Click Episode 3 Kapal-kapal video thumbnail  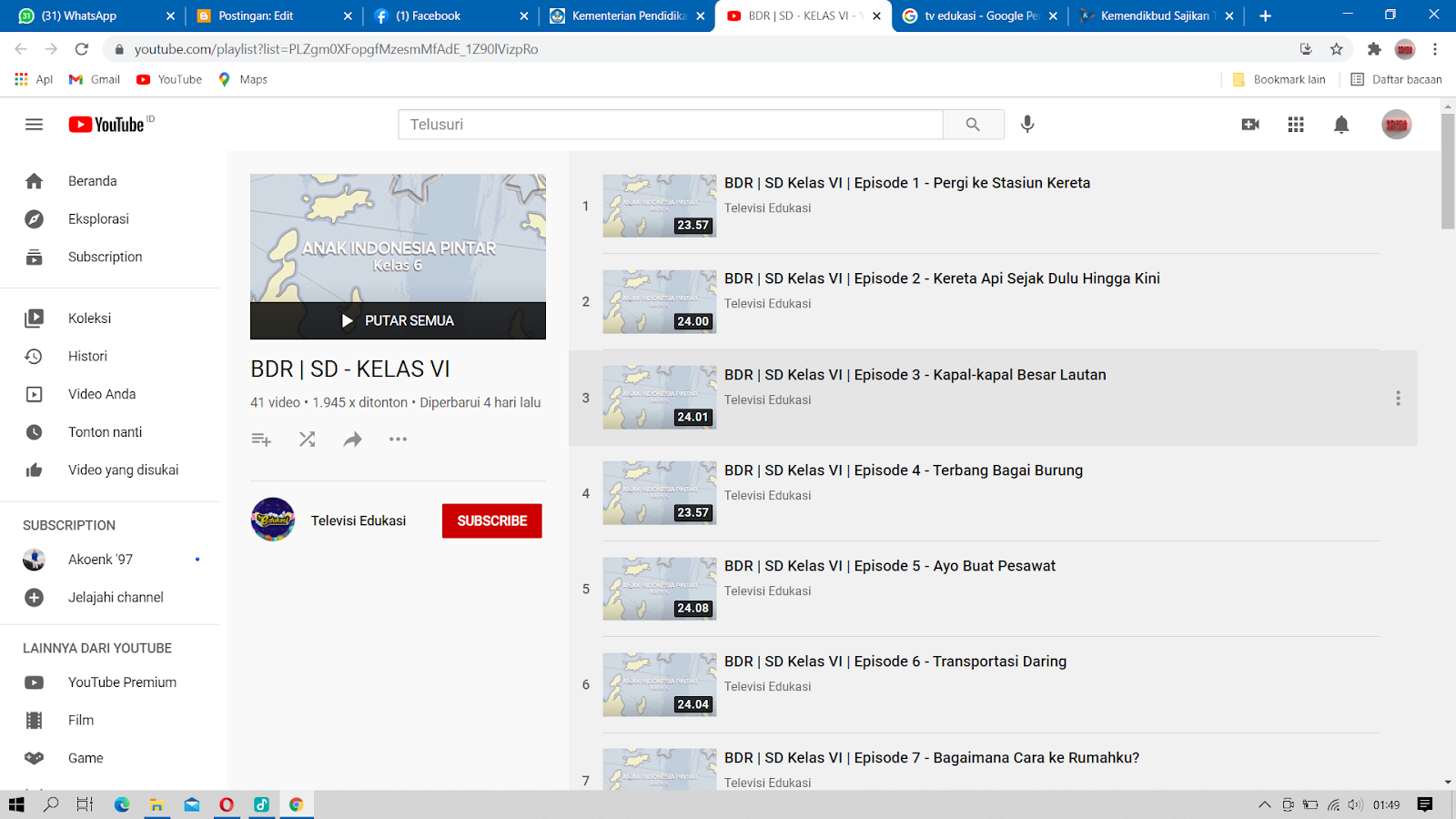pyautogui.click(x=660, y=398)
